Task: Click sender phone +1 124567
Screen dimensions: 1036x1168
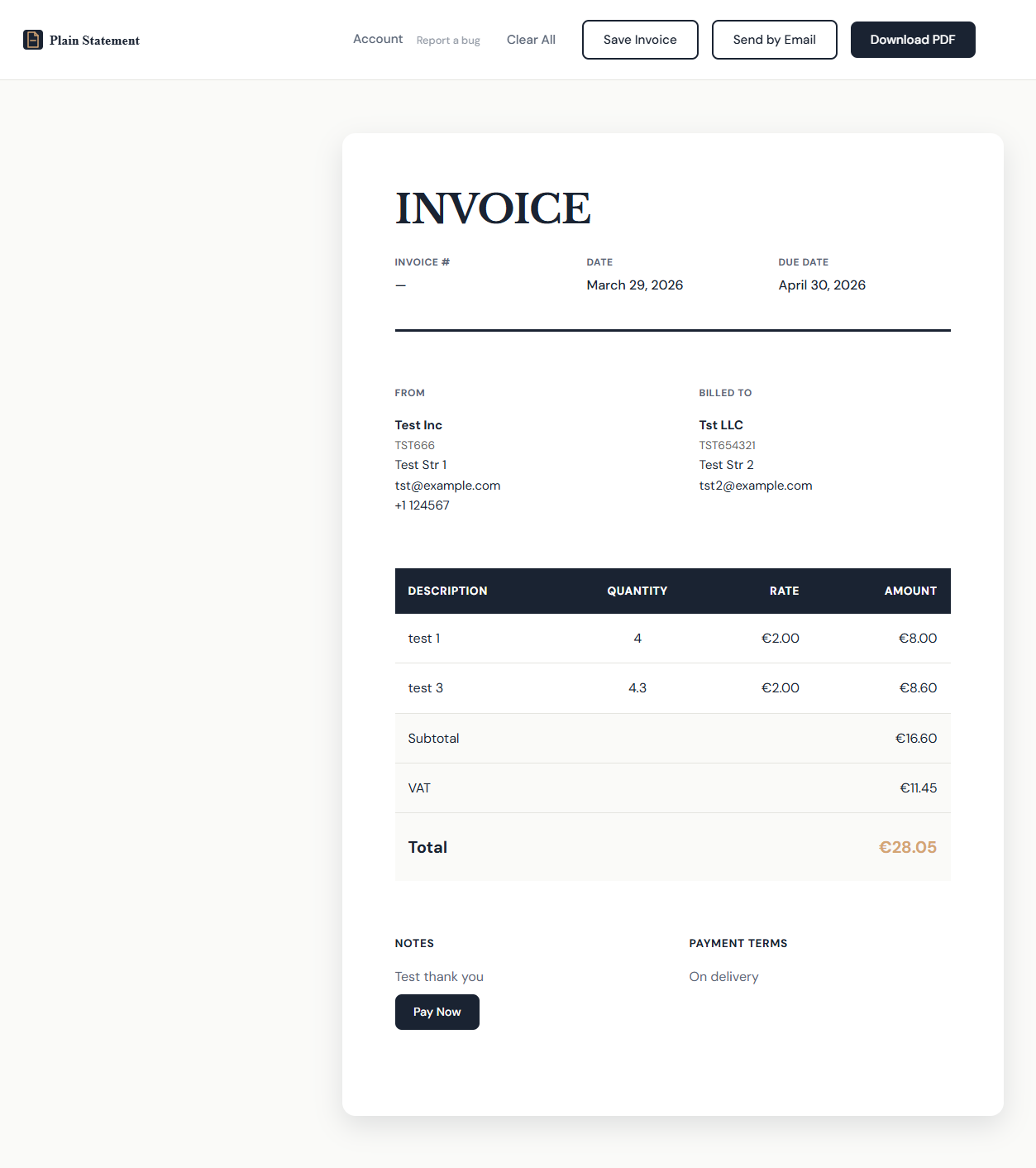Action: [x=422, y=505]
